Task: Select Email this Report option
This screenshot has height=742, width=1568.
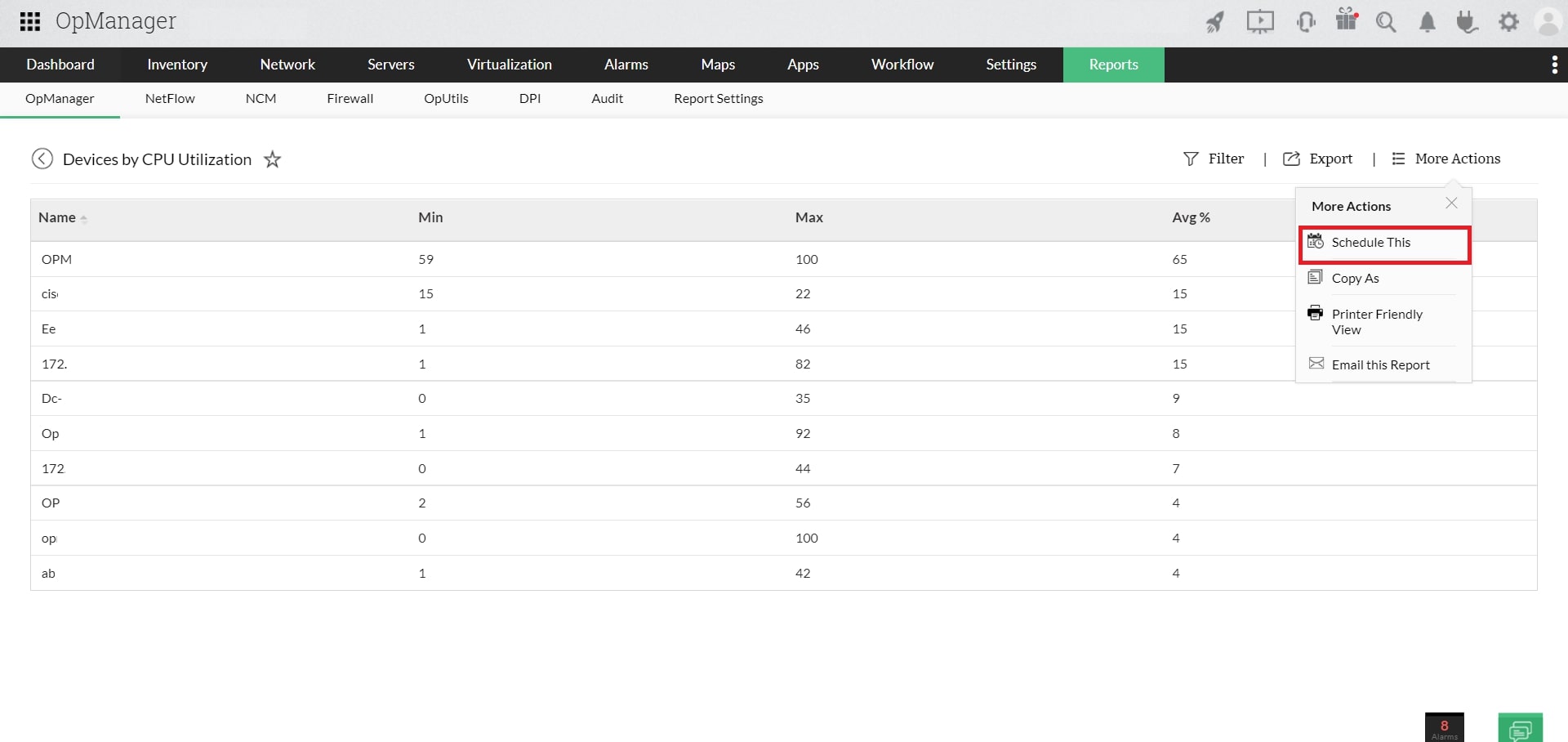Action: tap(1380, 364)
